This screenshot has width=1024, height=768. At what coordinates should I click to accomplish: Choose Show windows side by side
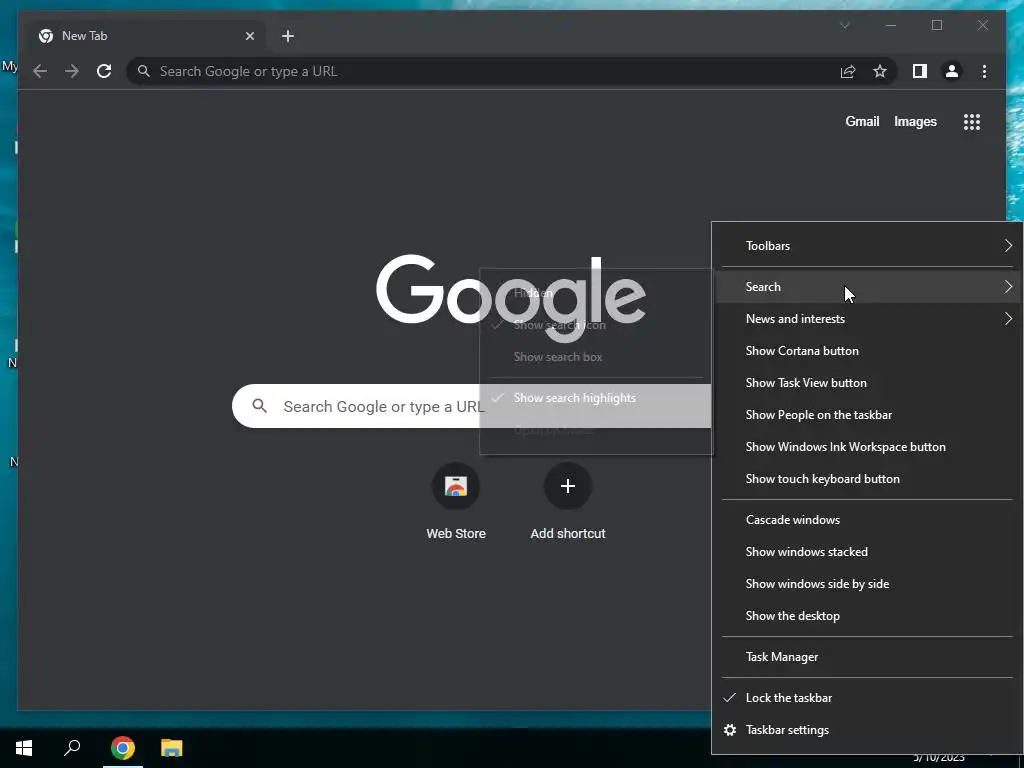point(867,584)
